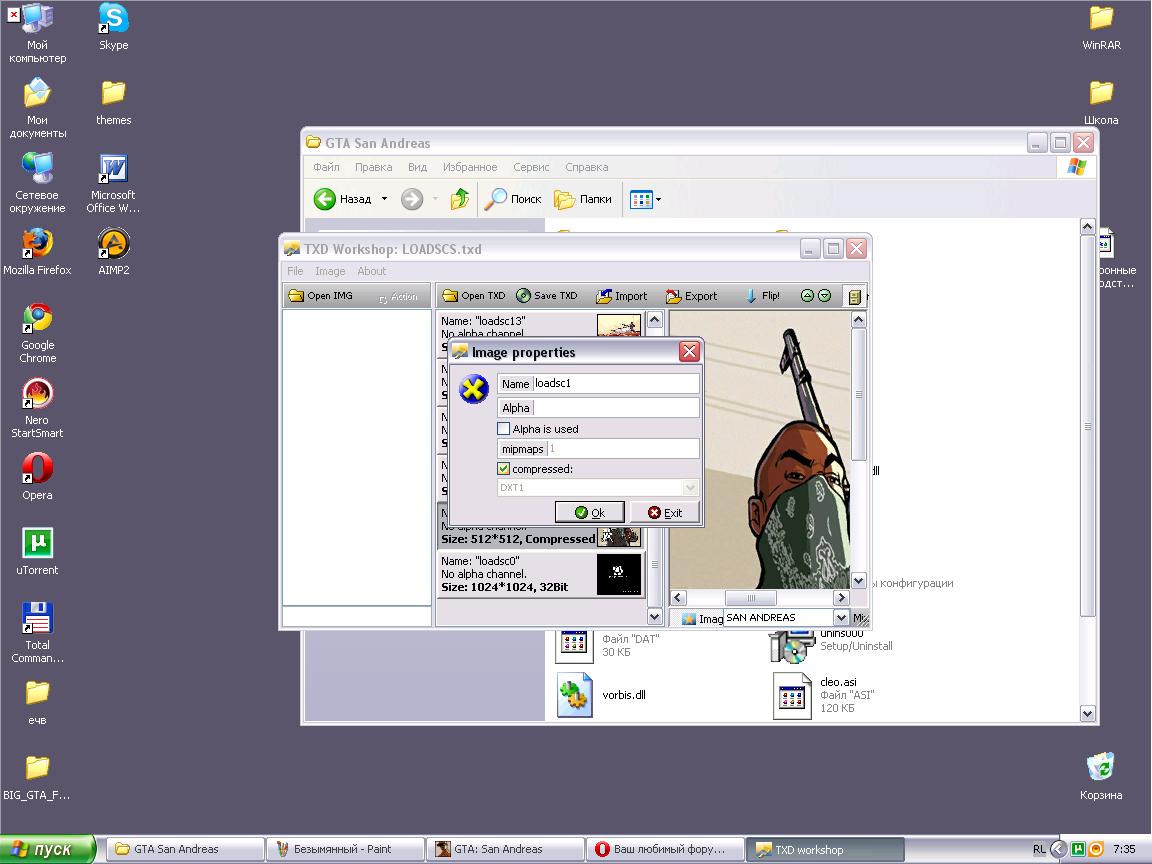Open the Image menu in TXD Workshop

(x=330, y=271)
